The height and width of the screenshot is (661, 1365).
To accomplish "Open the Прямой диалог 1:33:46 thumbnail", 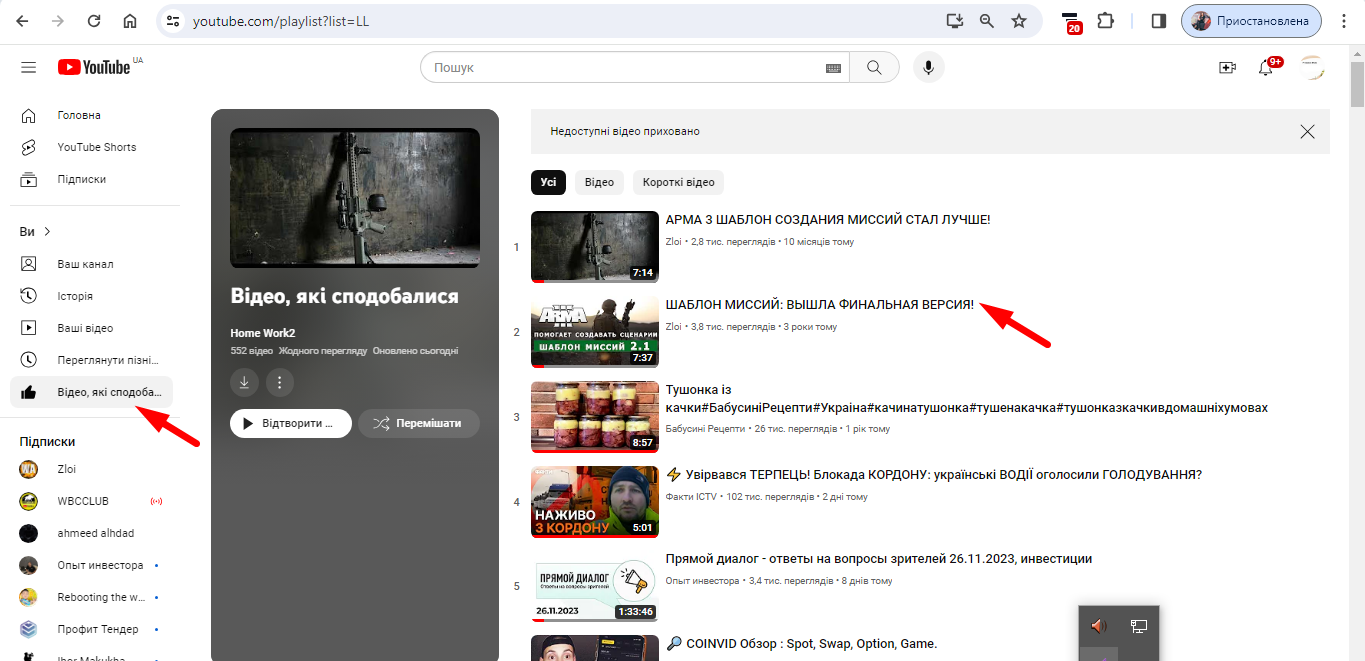I will (x=595, y=586).
